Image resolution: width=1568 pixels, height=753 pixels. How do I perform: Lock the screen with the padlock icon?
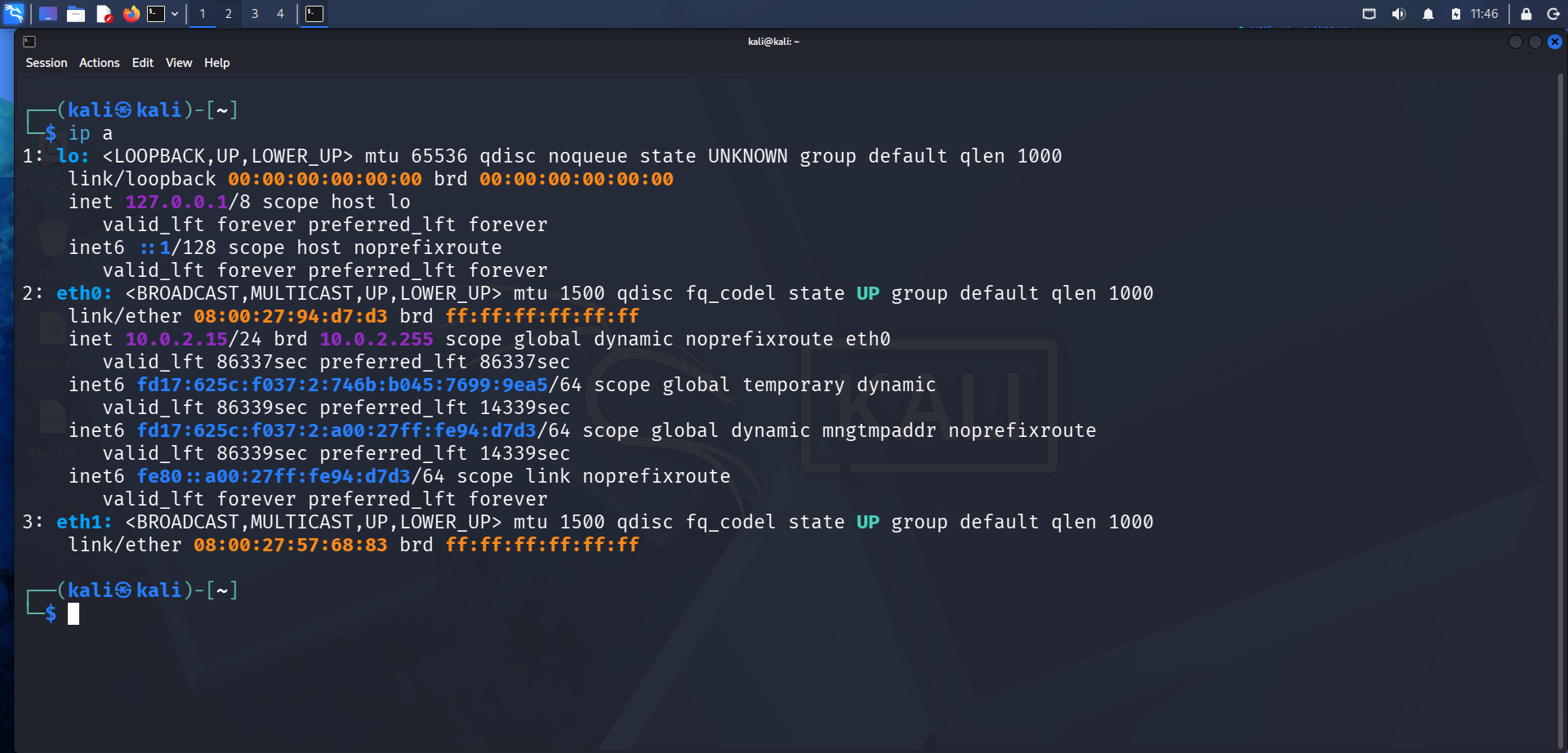tap(1526, 14)
